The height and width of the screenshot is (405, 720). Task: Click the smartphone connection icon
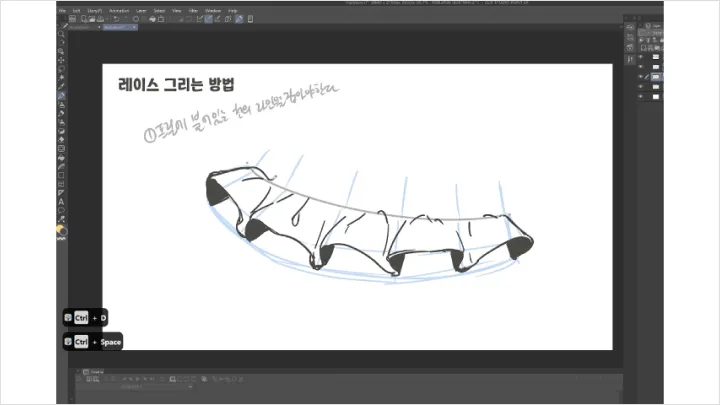(250, 19)
